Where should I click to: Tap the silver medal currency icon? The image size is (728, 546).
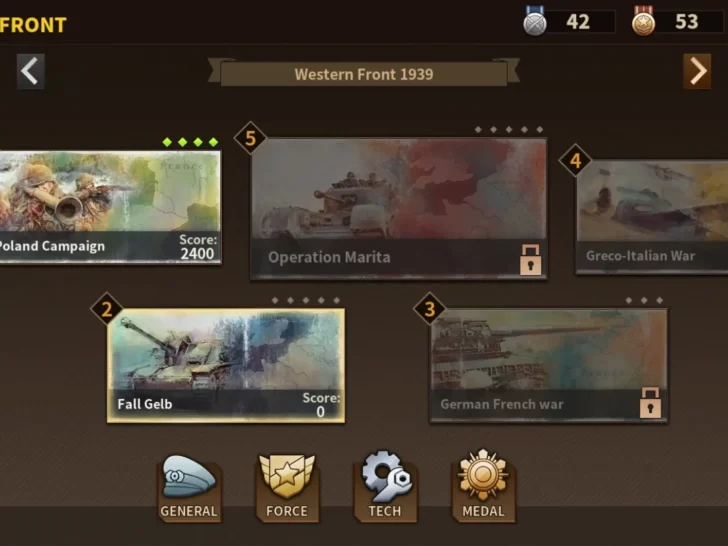[534, 21]
